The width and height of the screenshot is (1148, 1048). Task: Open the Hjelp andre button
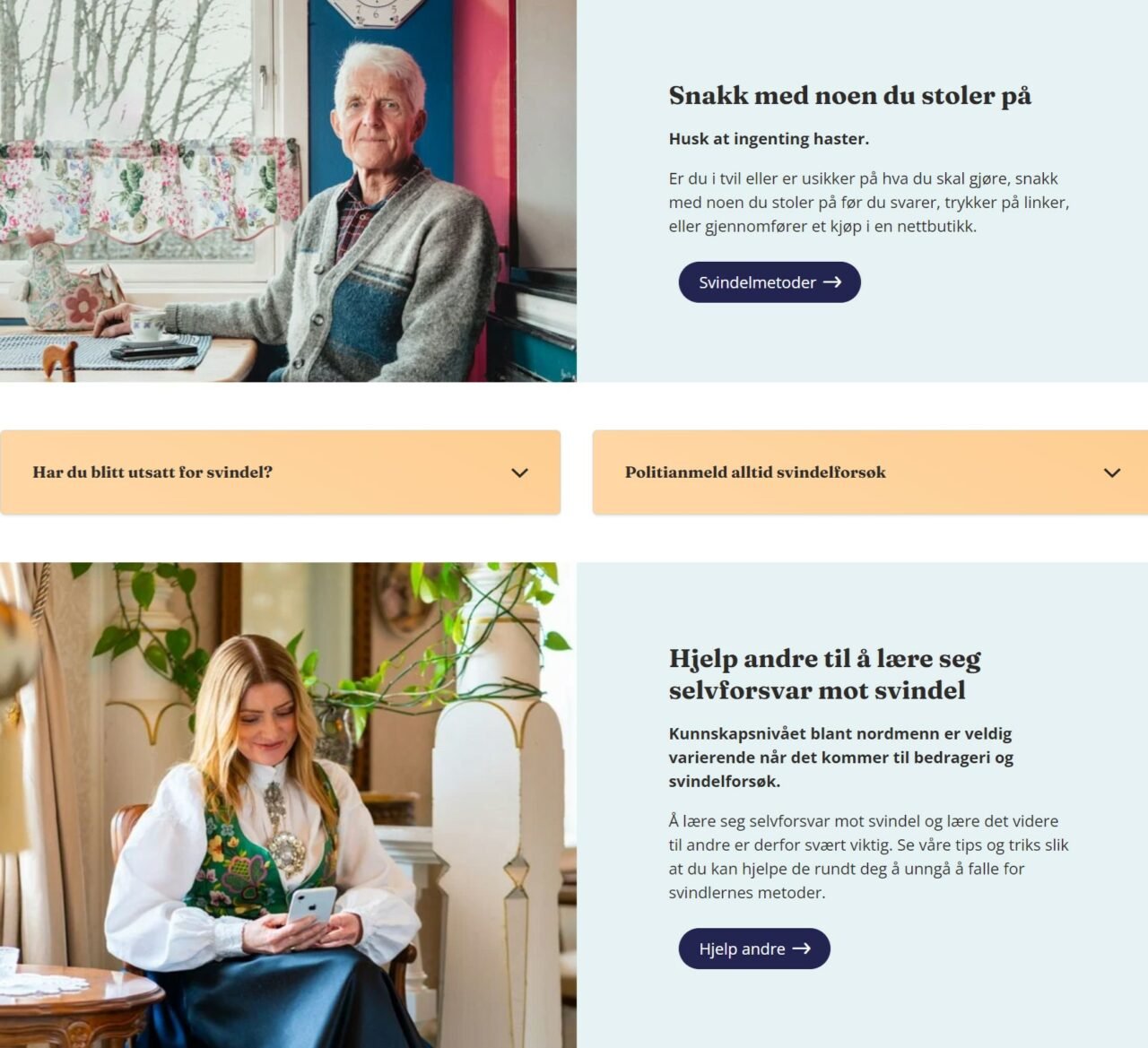tap(754, 948)
